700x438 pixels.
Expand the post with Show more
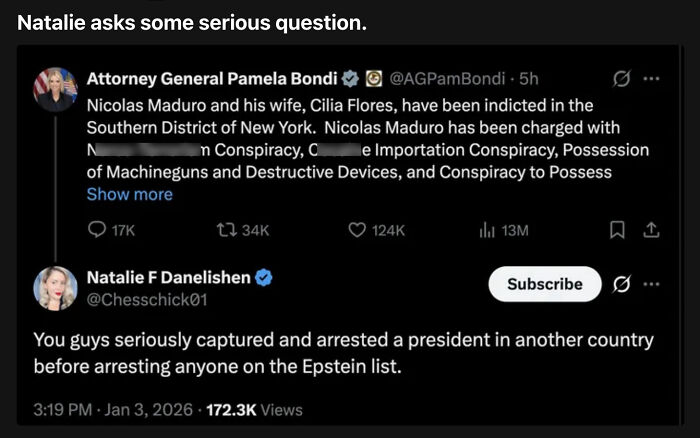click(x=129, y=195)
